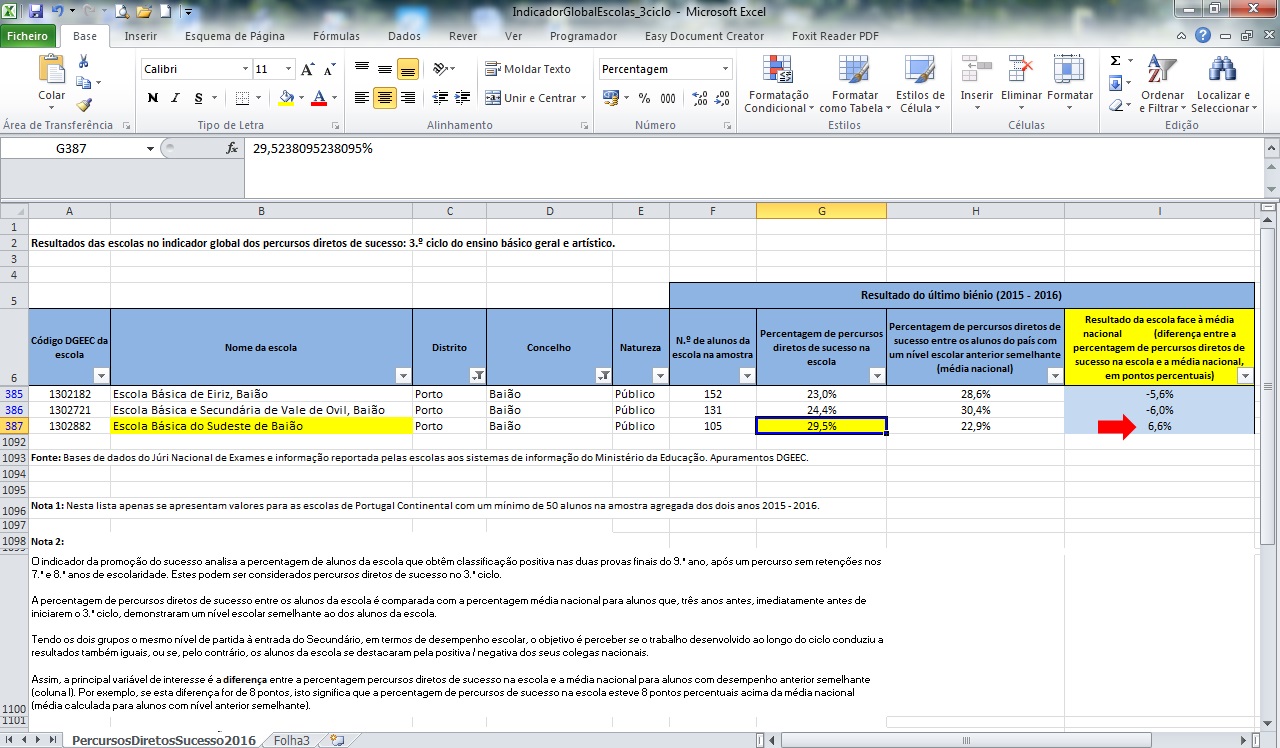1280x748 pixels.
Task: Switch to the Folha3 sheet tab
Action: (x=292, y=740)
